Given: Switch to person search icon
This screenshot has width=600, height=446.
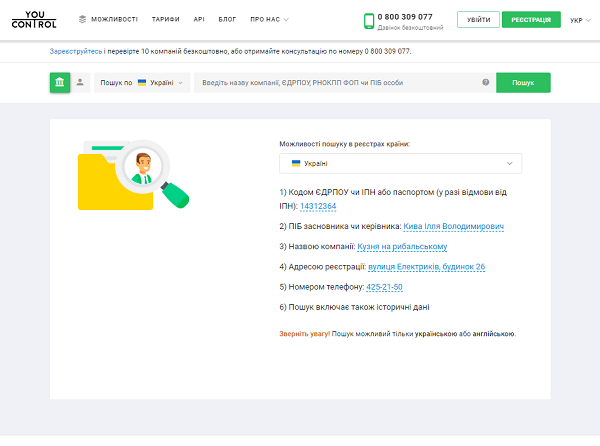Looking at the screenshot, I should pos(80,83).
